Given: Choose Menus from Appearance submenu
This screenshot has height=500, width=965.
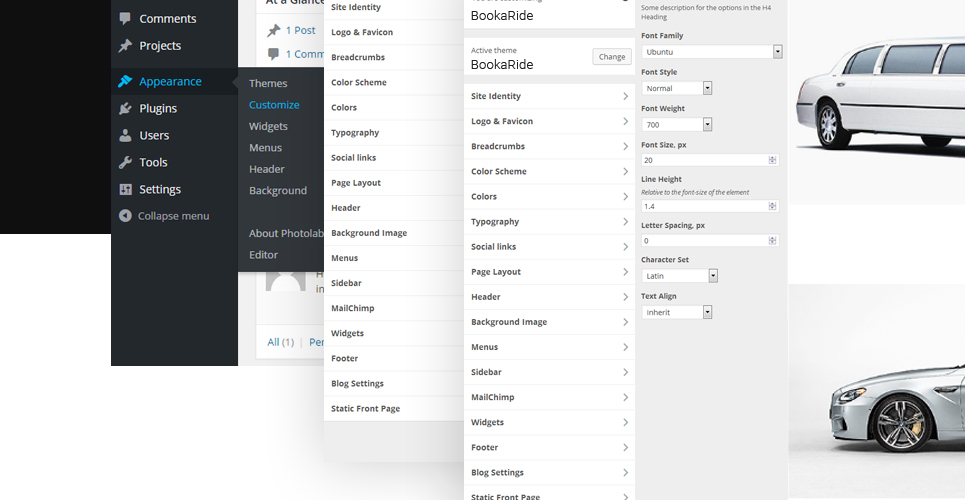Looking at the screenshot, I should coord(265,148).
